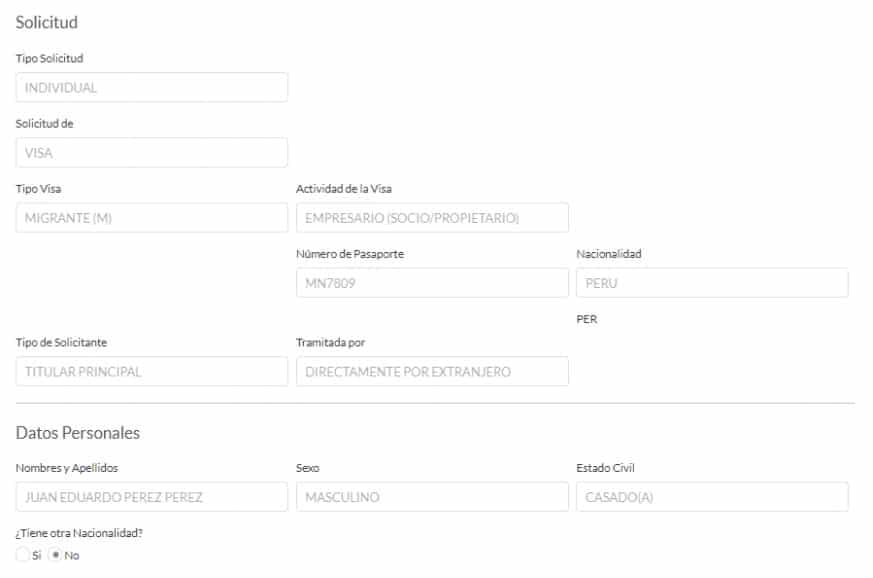Image resolution: width=873 pixels, height=578 pixels.
Task: Open the Actividad de la Visa field
Action: coord(432,218)
